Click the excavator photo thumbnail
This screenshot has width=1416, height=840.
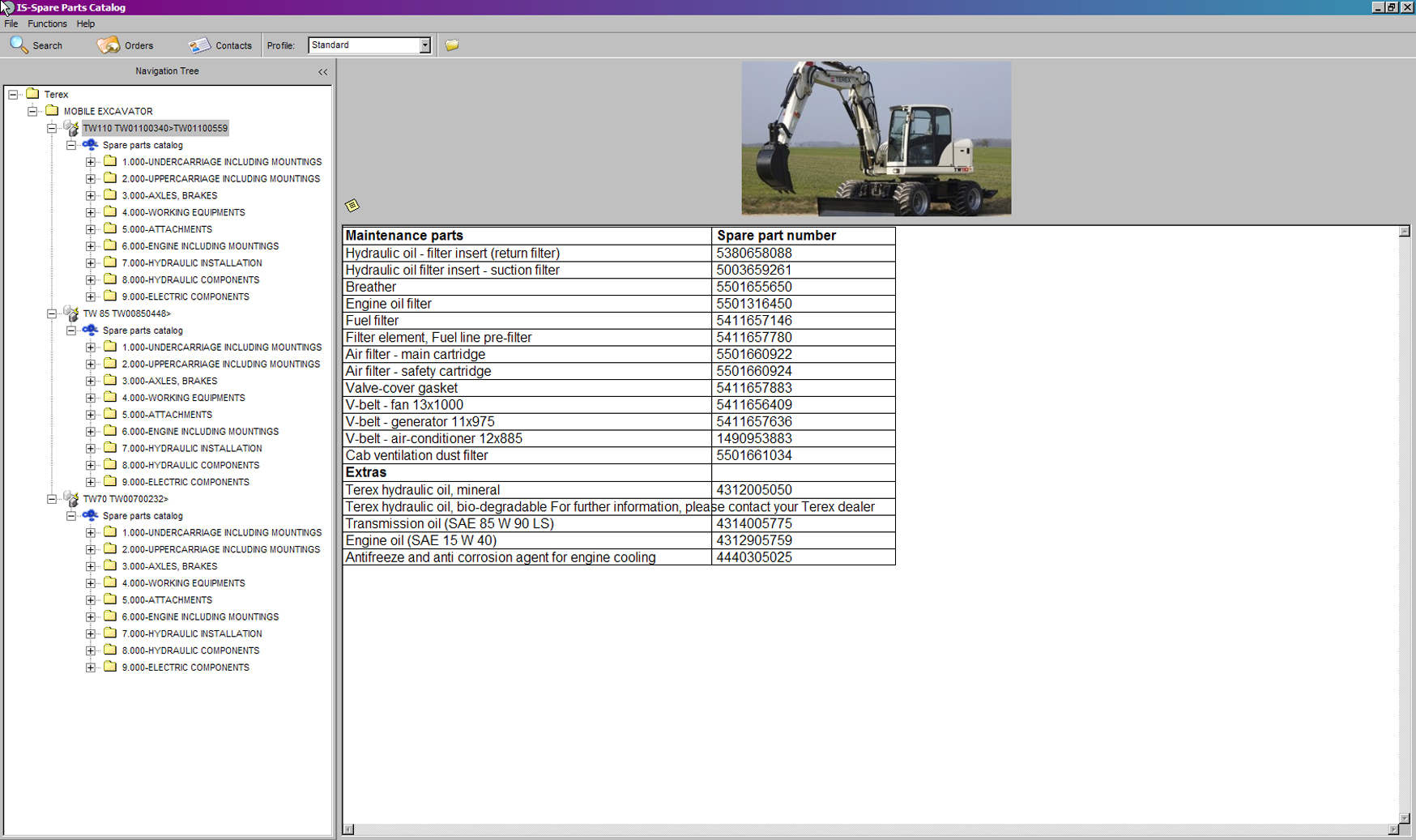click(876, 139)
